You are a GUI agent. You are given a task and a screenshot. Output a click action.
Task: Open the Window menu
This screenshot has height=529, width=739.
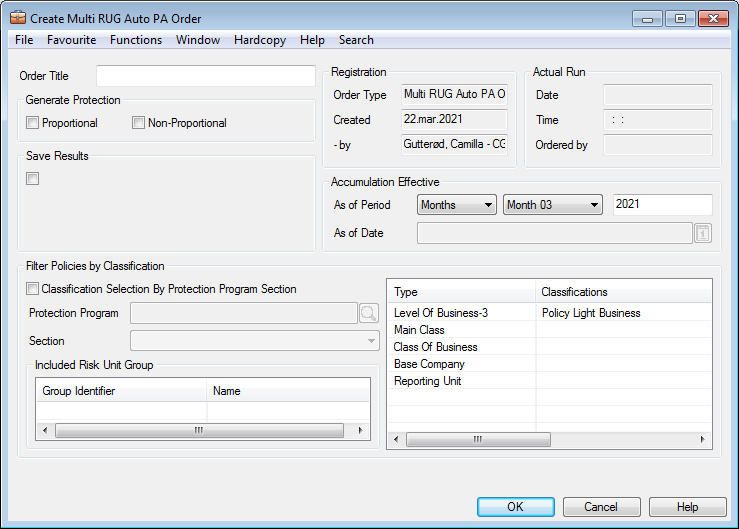198,40
